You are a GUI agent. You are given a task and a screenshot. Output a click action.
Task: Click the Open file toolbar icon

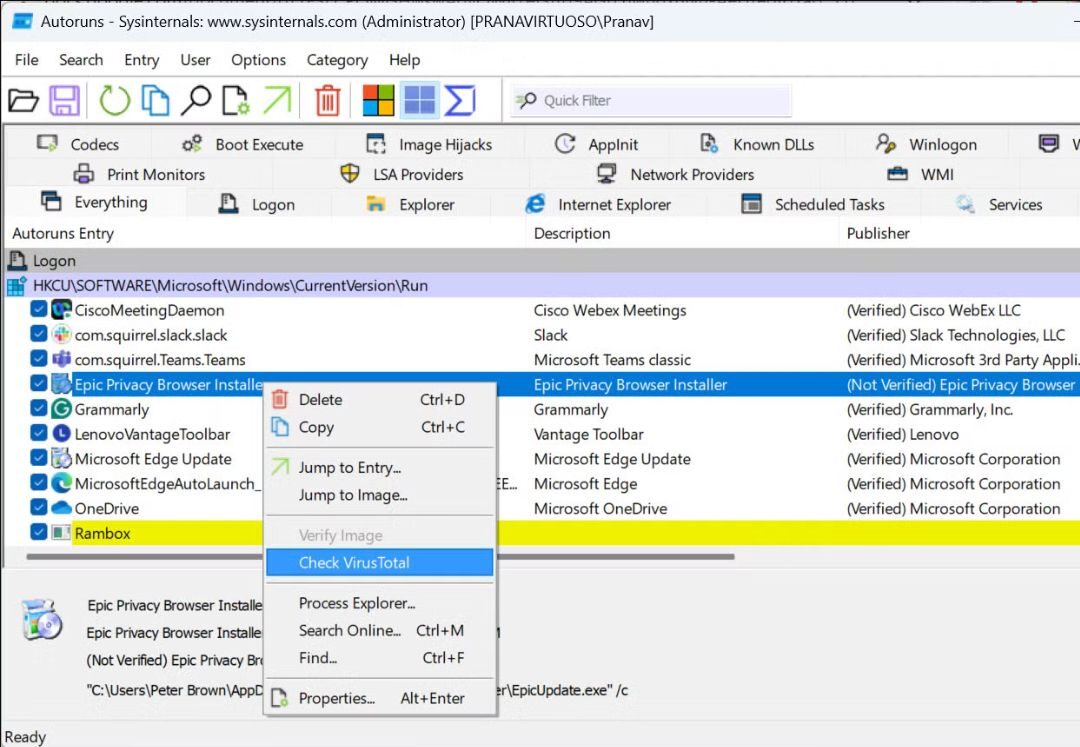(23, 100)
